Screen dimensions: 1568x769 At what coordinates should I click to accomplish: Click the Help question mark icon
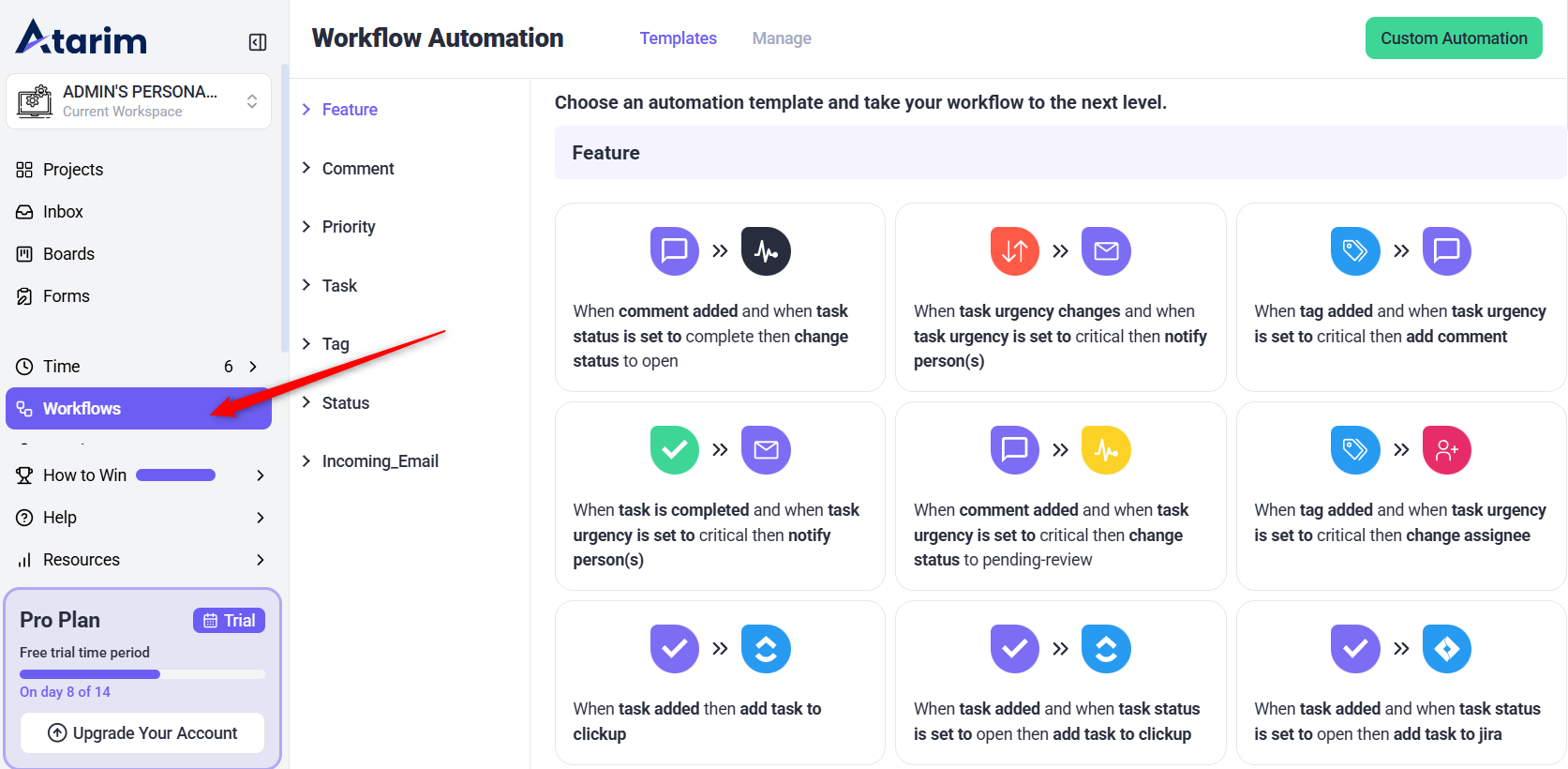click(24, 518)
